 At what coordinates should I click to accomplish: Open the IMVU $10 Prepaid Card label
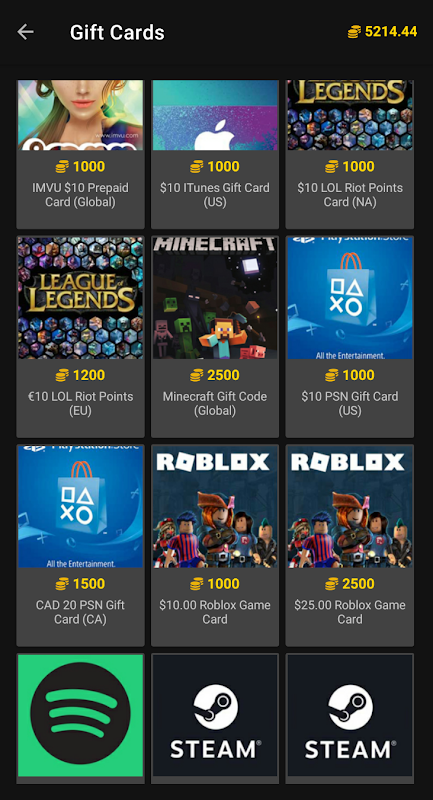(81, 195)
